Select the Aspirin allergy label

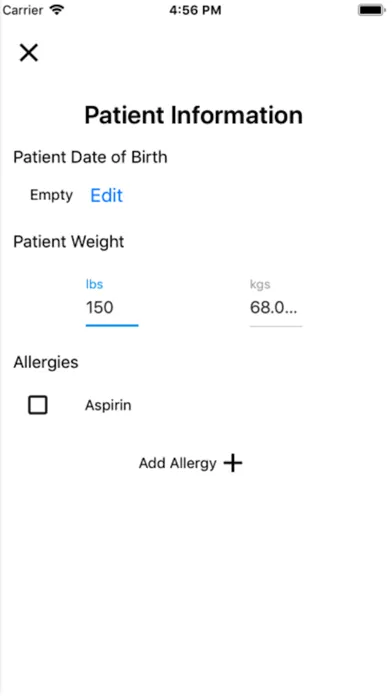pyautogui.click(x=108, y=405)
